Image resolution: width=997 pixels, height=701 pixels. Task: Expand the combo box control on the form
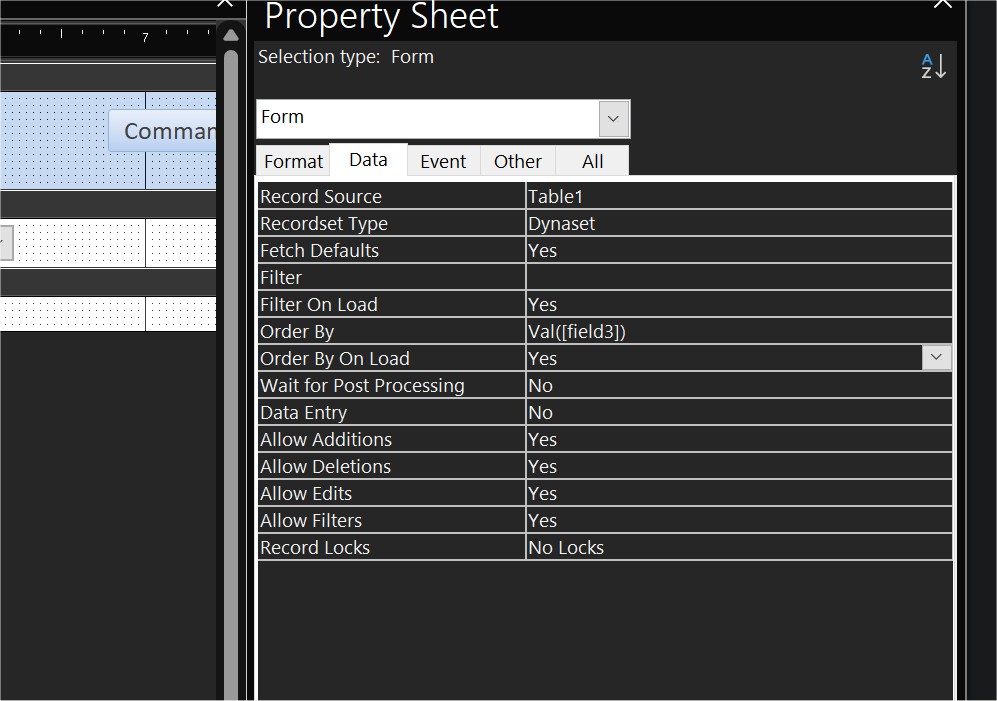5,242
